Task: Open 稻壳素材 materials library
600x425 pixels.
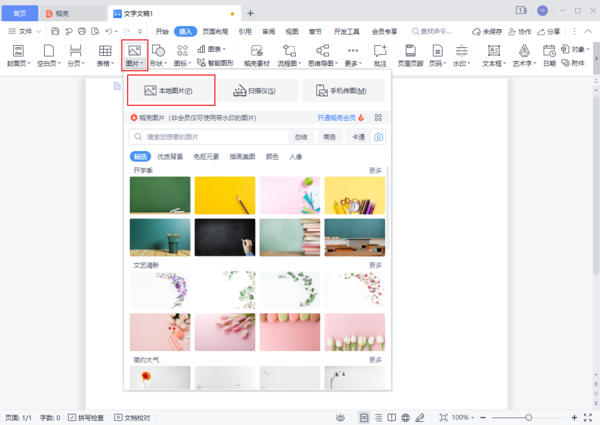Action: coord(257,55)
